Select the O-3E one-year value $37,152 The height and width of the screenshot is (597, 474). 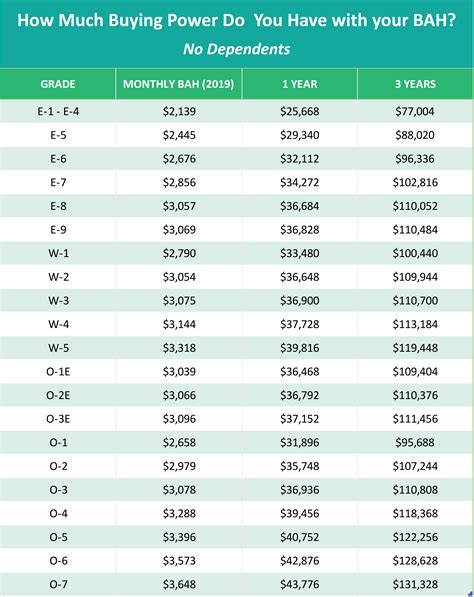(x=300, y=419)
